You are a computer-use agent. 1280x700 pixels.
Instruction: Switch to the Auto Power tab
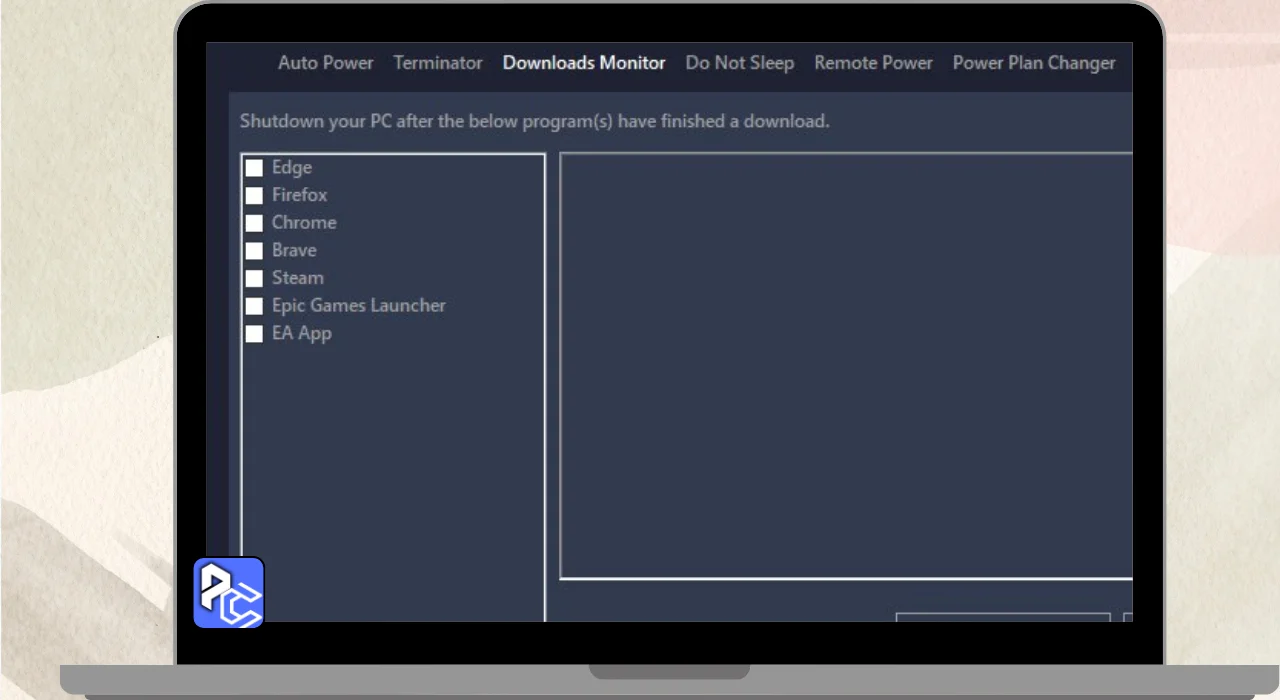pos(325,63)
